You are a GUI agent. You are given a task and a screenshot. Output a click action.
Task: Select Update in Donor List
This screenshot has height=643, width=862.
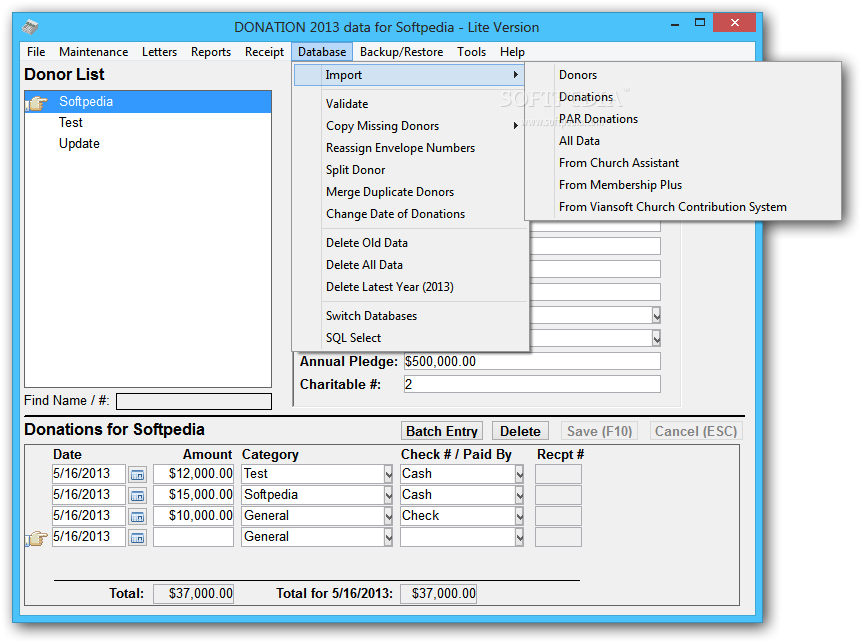coord(148,143)
